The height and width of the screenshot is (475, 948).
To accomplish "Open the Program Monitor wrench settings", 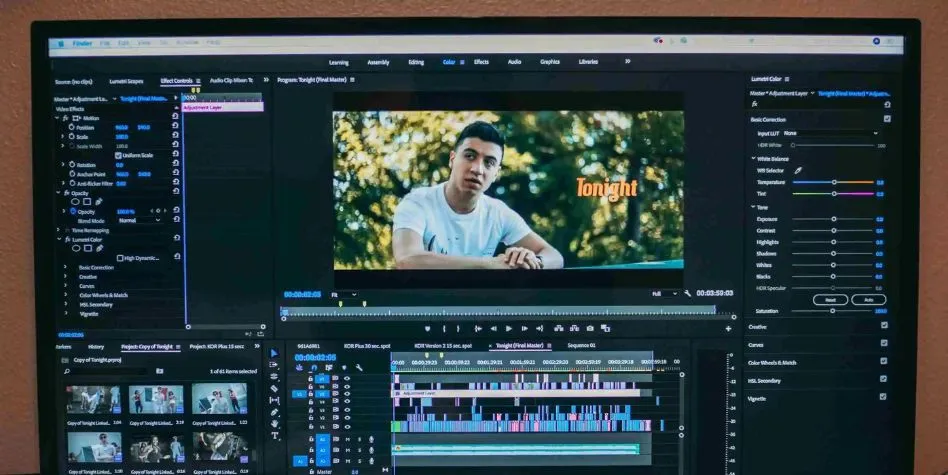I will 687,294.
